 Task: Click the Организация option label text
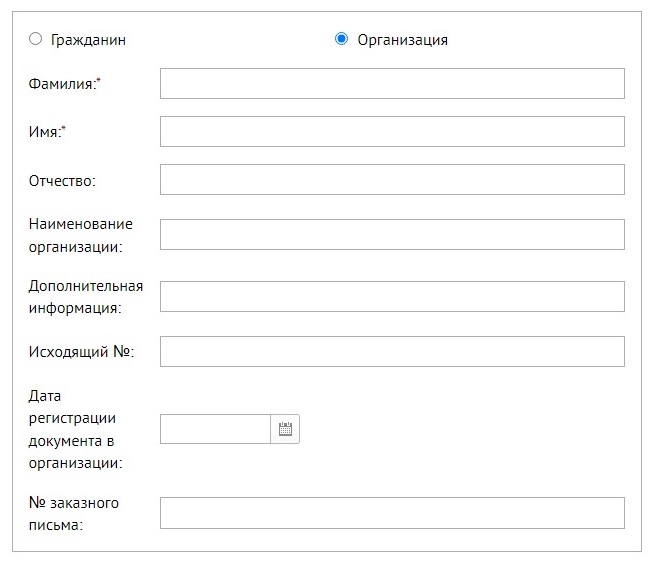click(x=402, y=40)
